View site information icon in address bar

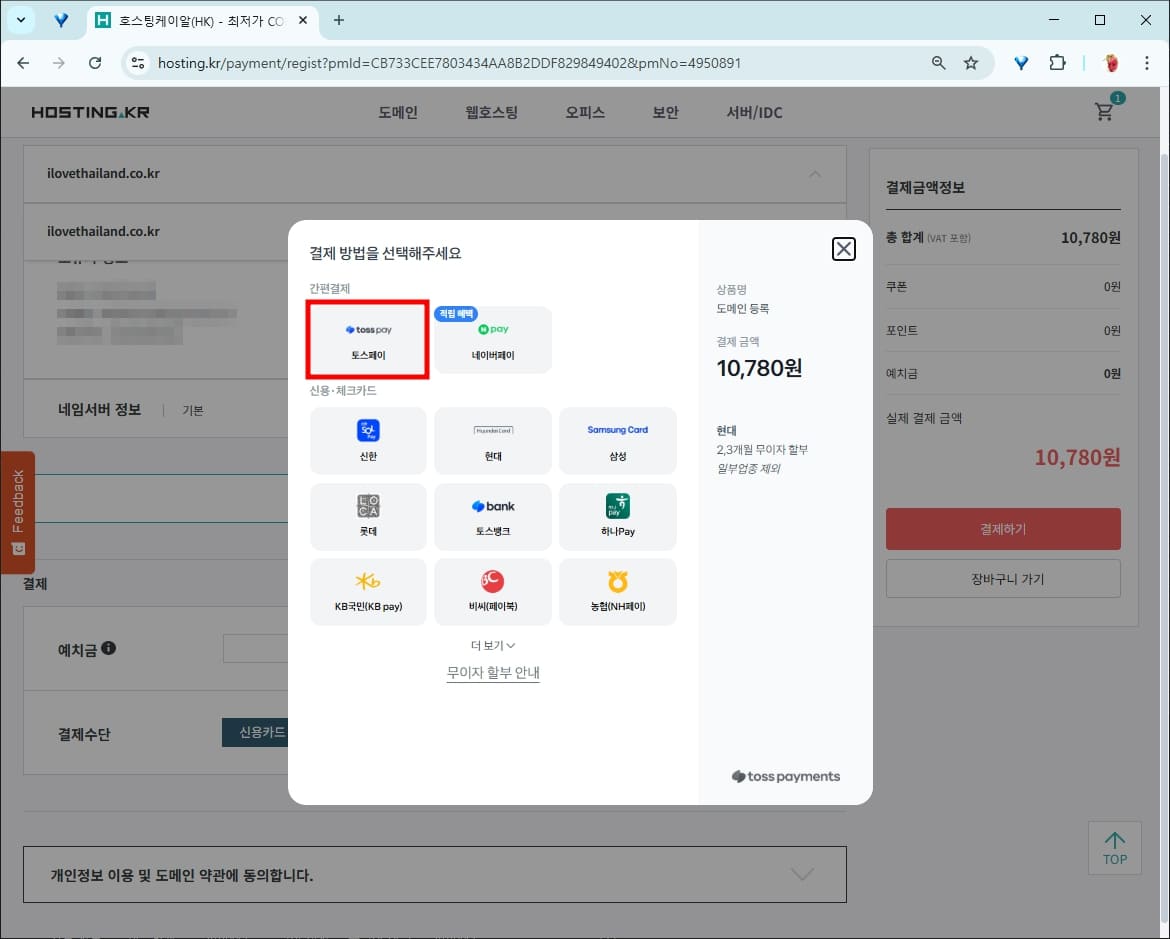tap(138, 63)
